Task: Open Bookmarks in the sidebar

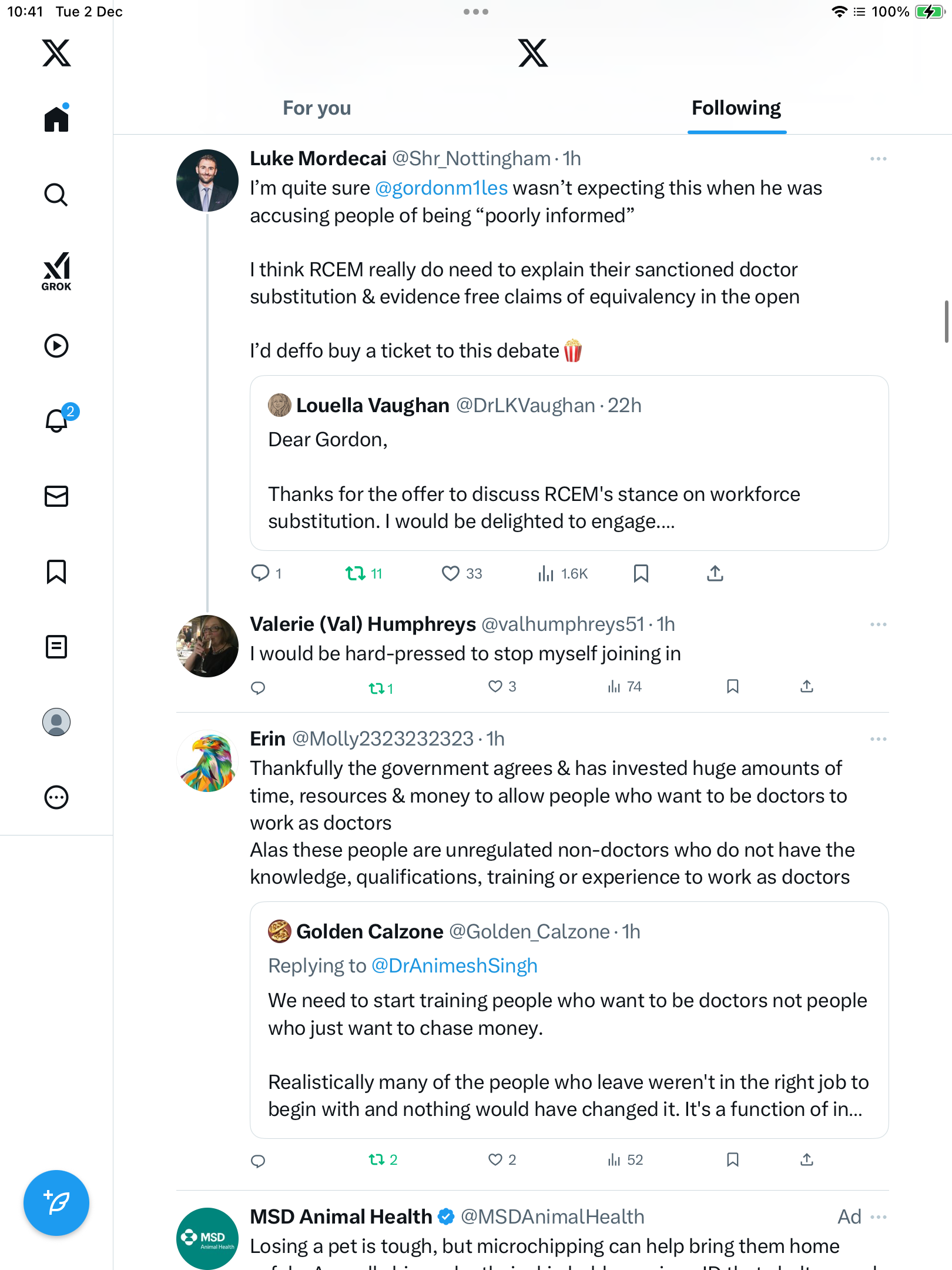Action: click(56, 571)
